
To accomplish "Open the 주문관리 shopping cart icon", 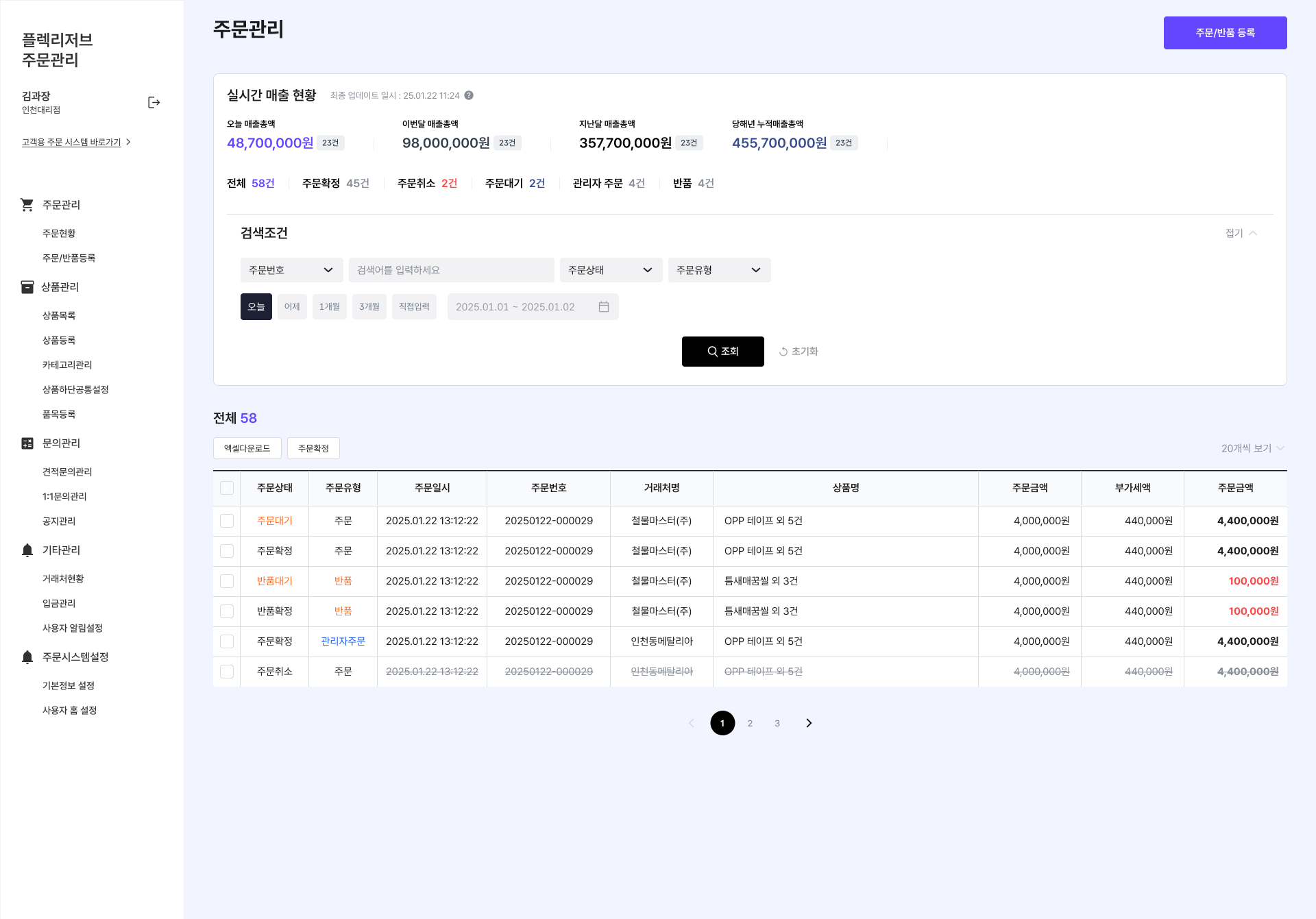I will [27, 204].
